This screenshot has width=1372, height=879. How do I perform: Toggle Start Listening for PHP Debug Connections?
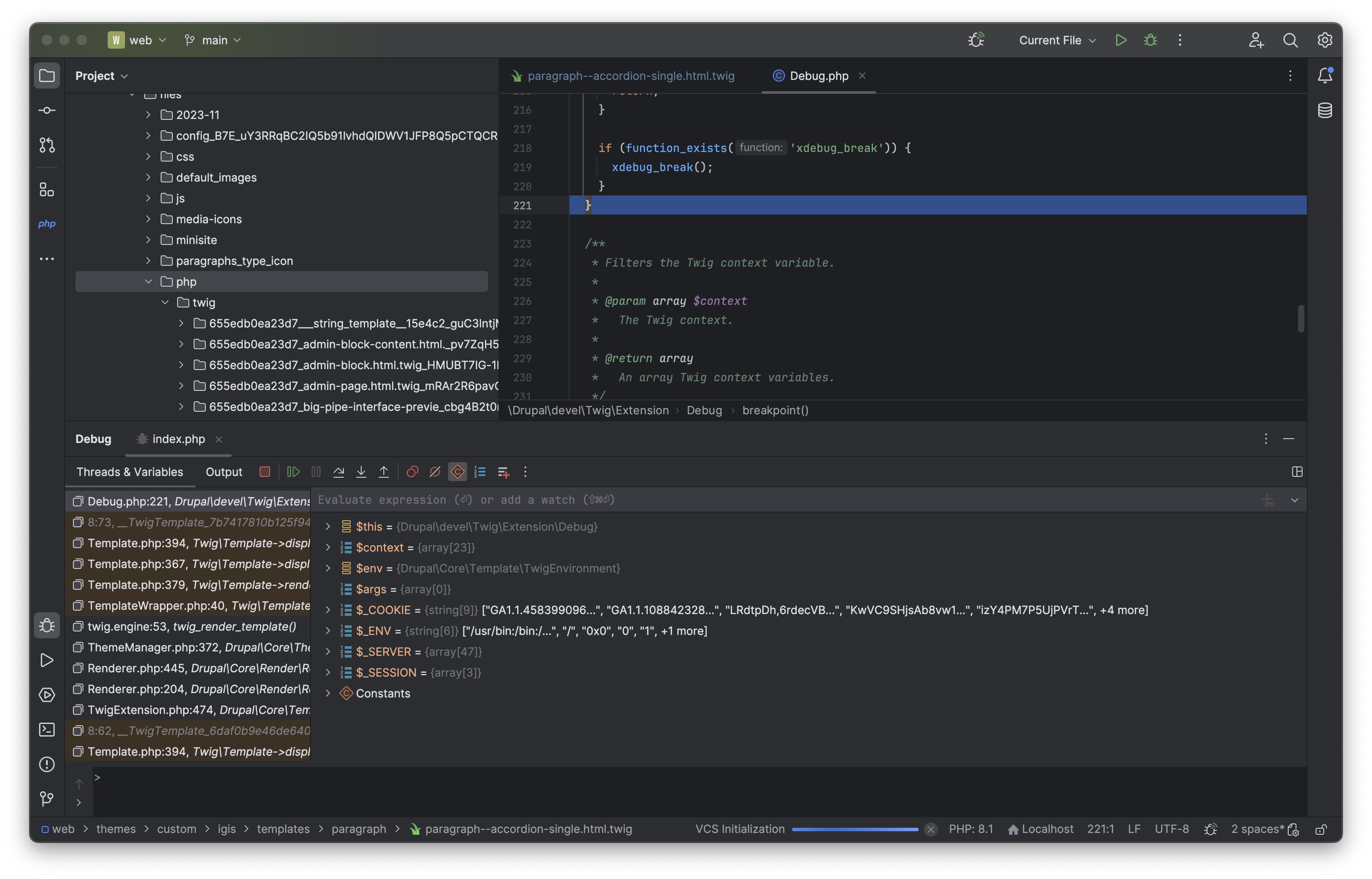[x=976, y=40]
